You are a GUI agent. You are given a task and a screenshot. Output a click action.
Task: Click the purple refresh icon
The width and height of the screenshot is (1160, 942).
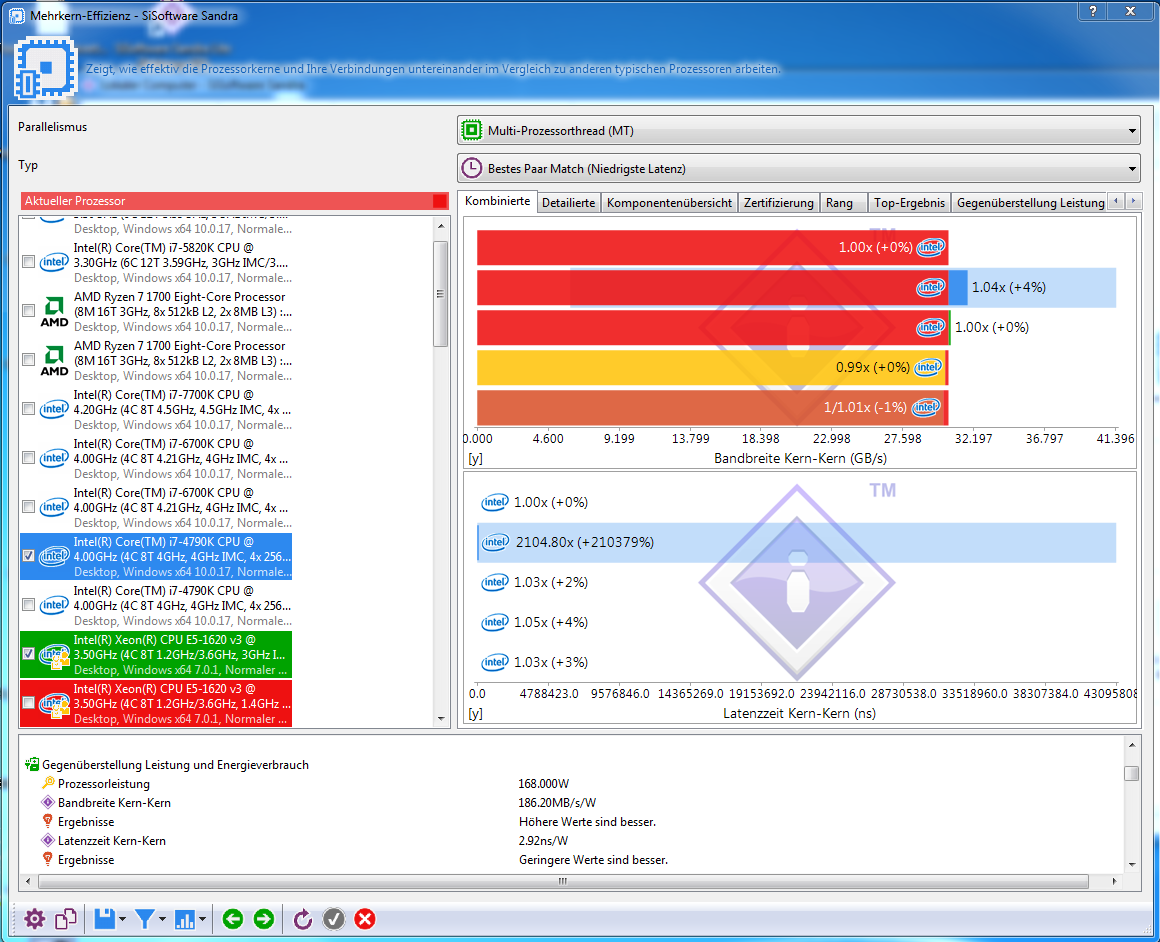click(303, 919)
